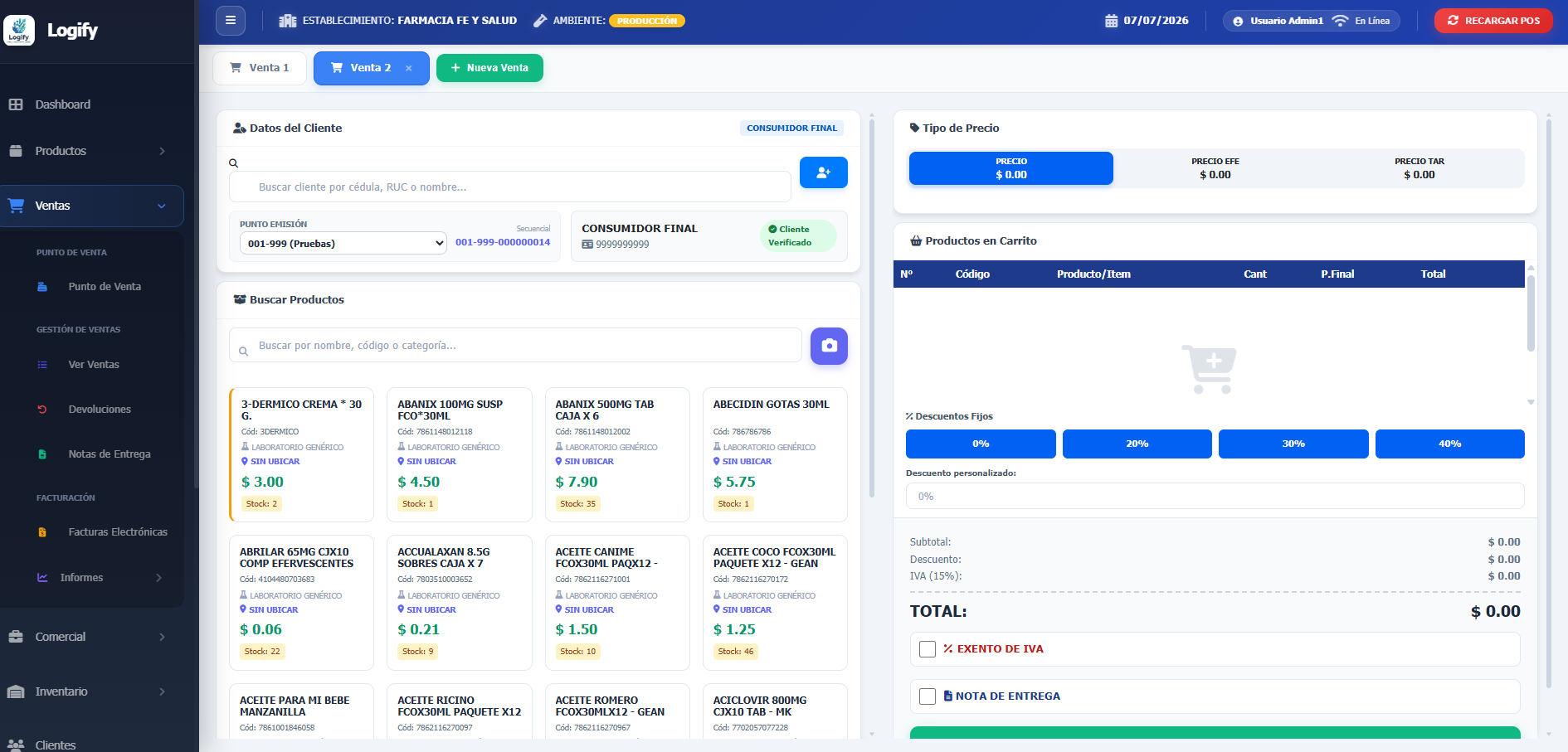1568x752 pixels.
Task: Click the establishment building icon
Action: coord(288,21)
